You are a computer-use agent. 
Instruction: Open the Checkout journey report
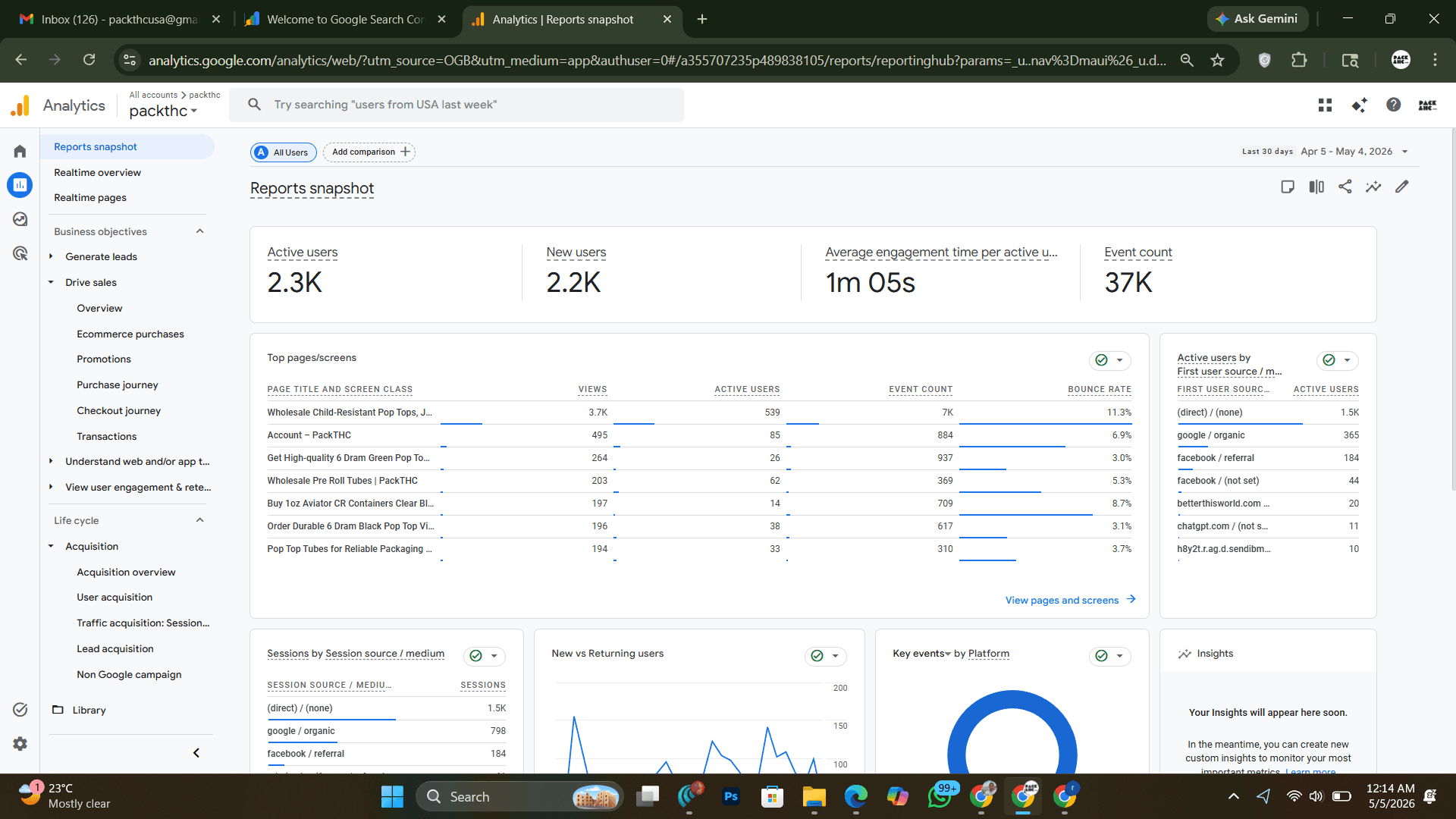pyautogui.click(x=119, y=410)
